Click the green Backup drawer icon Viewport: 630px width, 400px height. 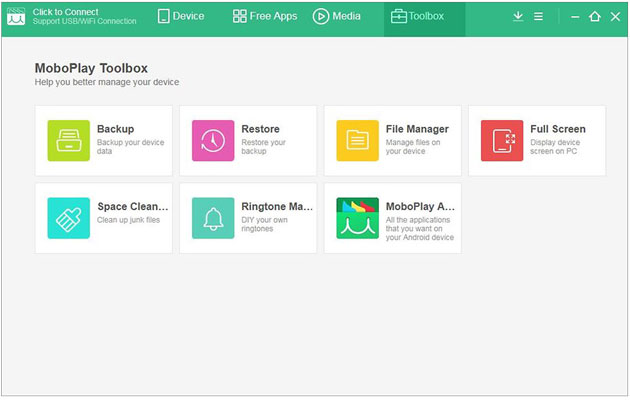[69, 141]
